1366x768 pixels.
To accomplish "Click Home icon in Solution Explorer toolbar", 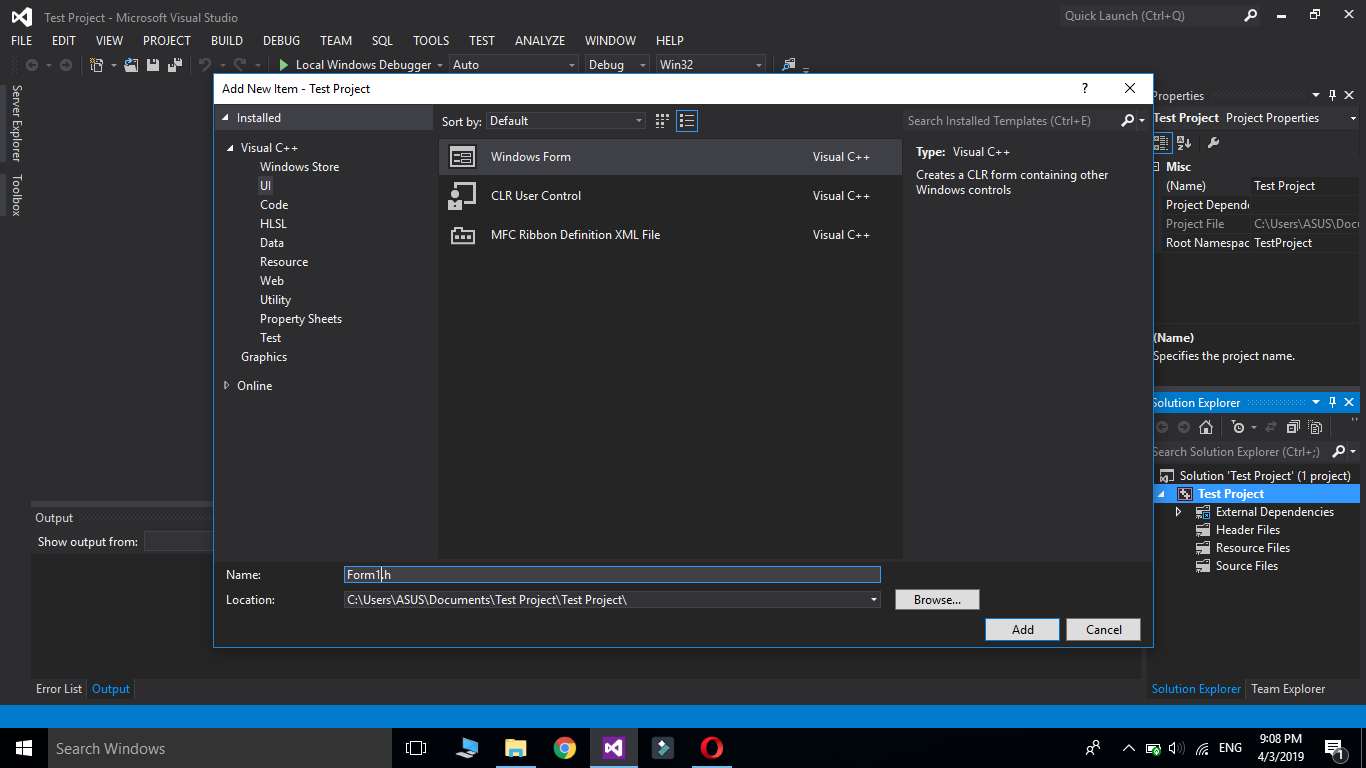I will click(1206, 427).
